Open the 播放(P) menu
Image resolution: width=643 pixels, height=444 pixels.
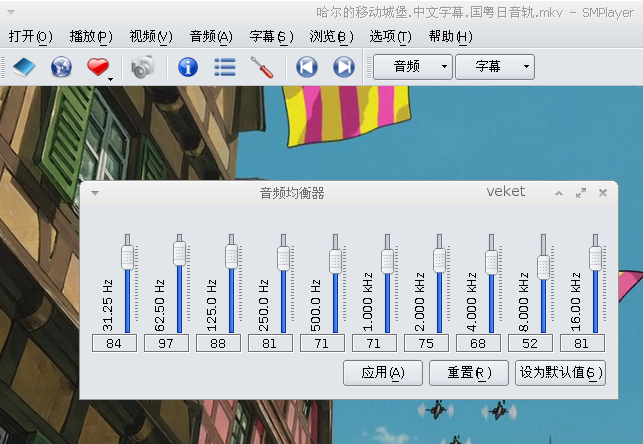[x=91, y=37]
